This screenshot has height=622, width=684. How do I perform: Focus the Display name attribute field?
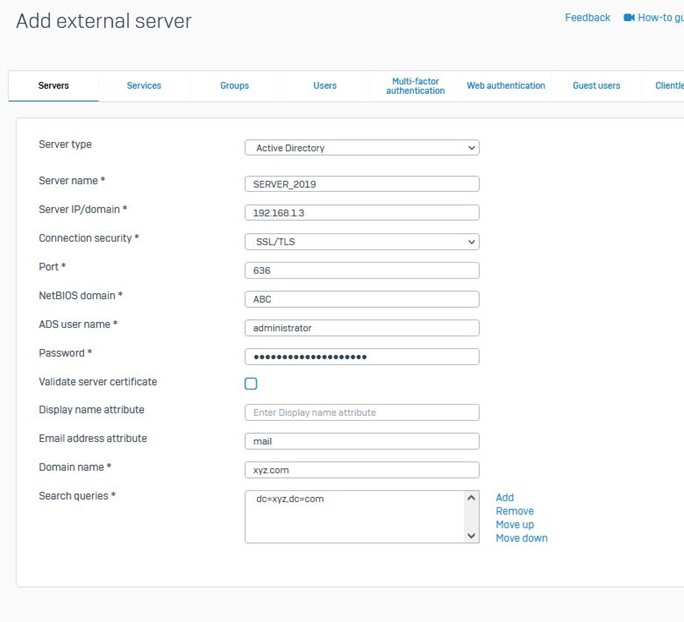point(361,413)
